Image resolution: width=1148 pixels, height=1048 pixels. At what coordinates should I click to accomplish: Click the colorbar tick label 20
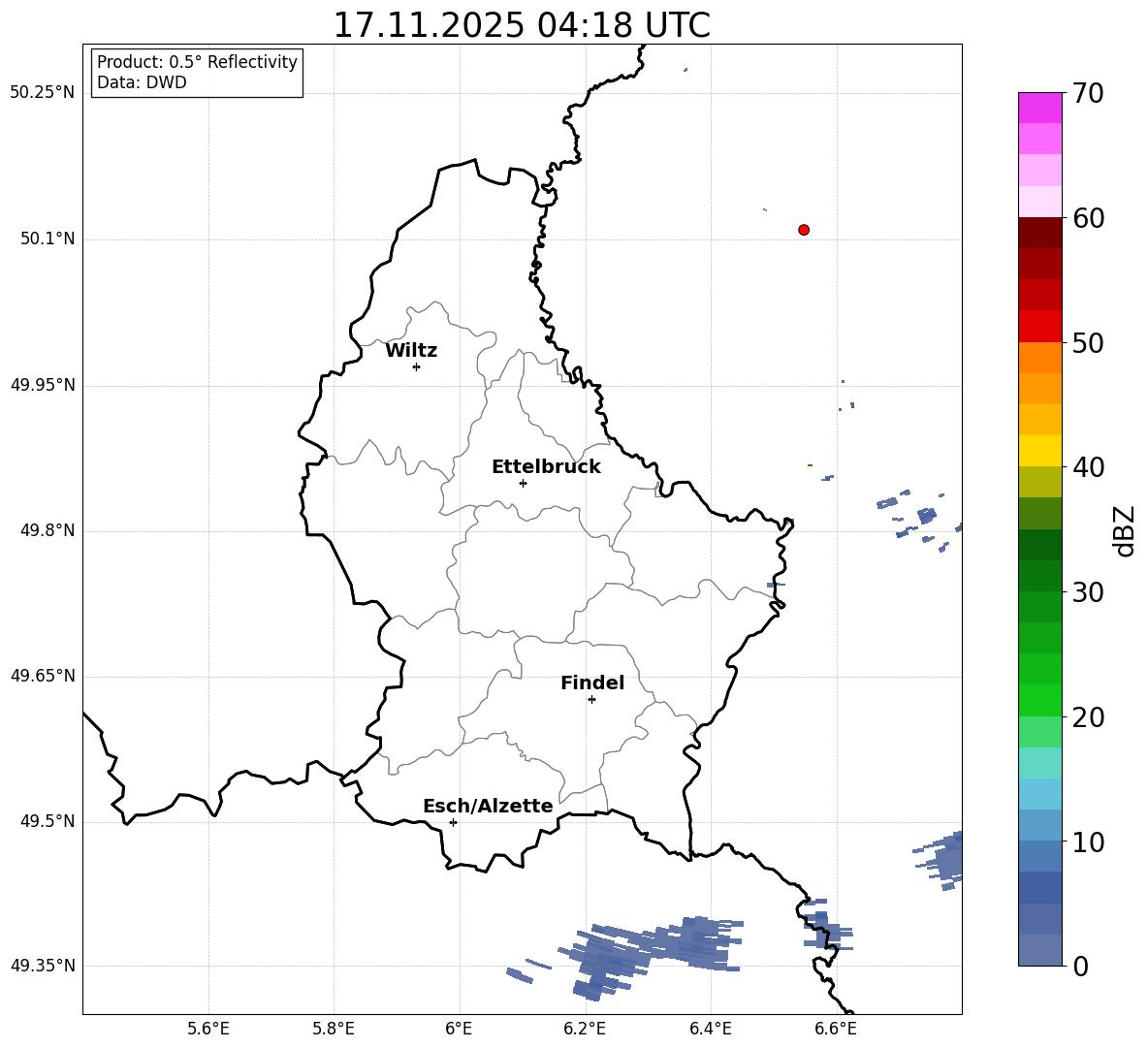(1088, 717)
